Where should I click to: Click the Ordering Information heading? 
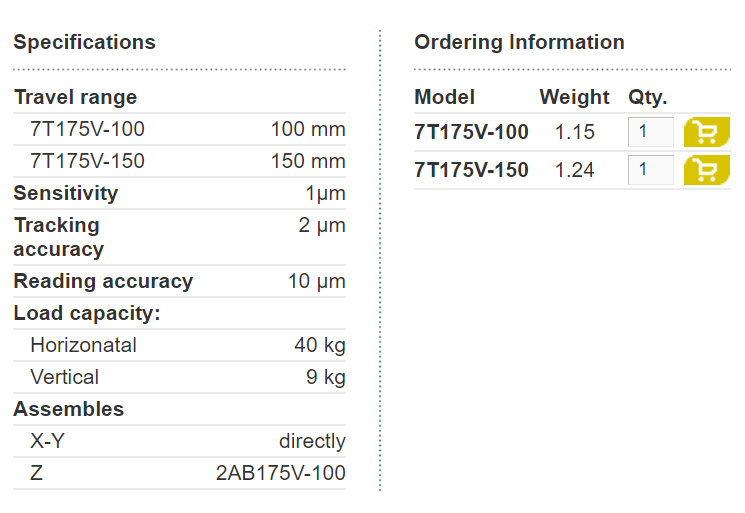pos(519,42)
